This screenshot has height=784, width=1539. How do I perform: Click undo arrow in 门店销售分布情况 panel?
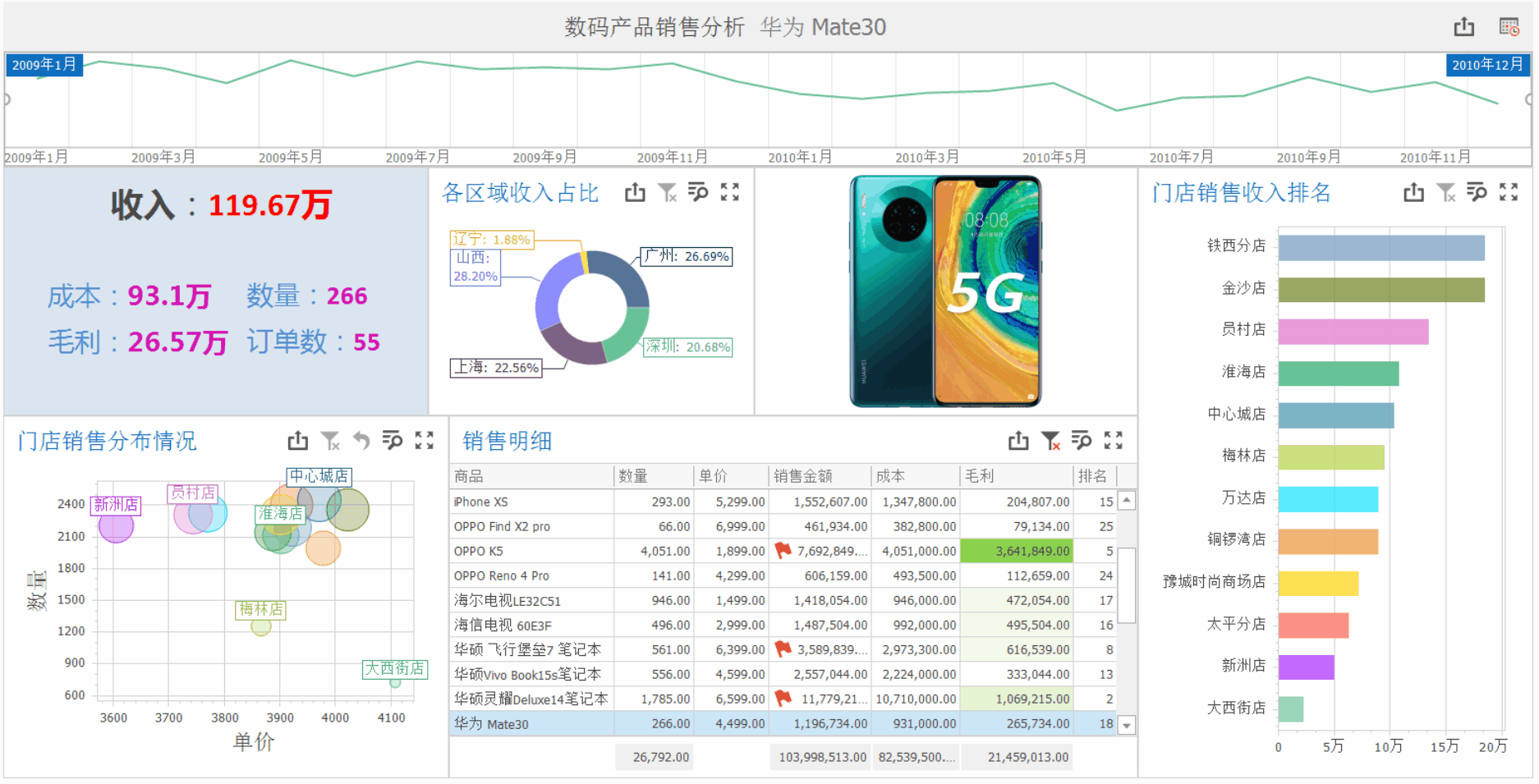tap(361, 441)
